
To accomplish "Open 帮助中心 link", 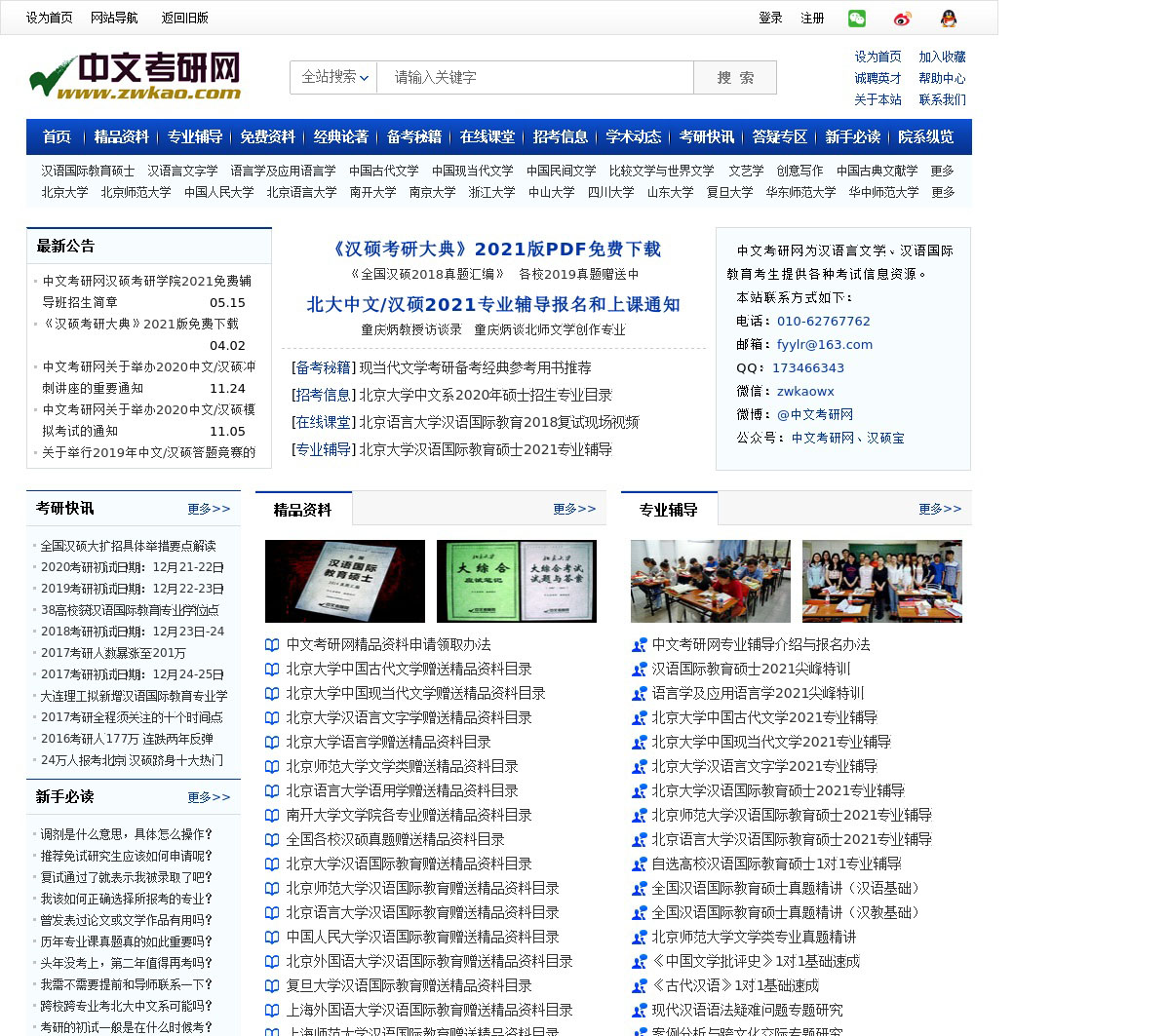I will (942, 78).
